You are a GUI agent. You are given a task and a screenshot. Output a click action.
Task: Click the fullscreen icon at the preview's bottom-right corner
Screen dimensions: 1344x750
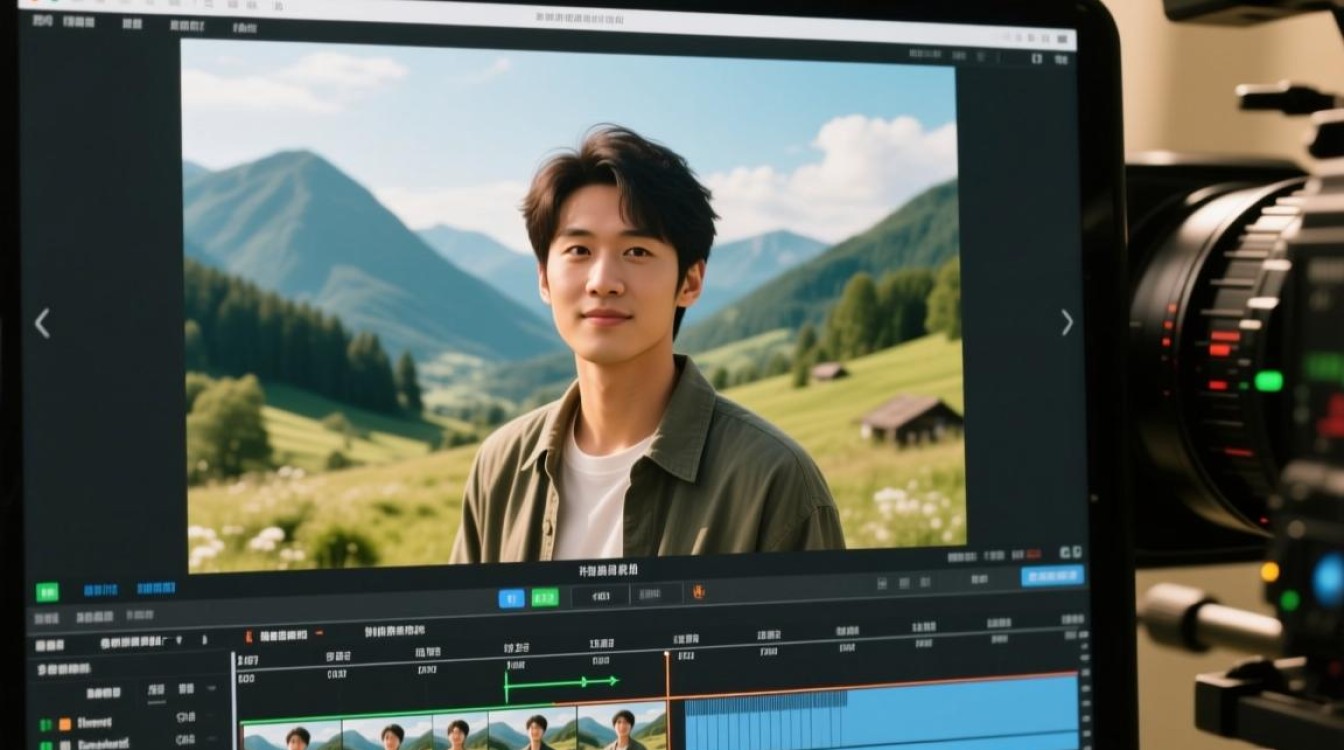tap(1076, 551)
